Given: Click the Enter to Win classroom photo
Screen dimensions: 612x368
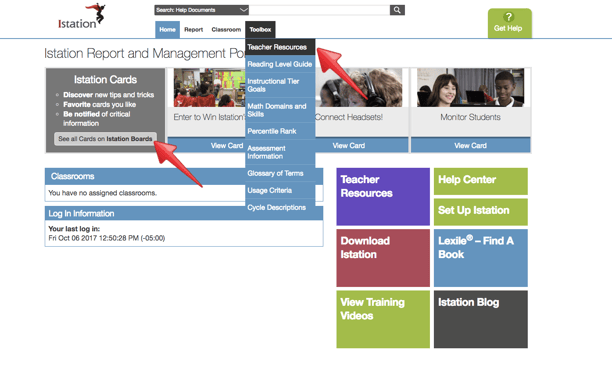Looking at the screenshot, I should 210,87.
